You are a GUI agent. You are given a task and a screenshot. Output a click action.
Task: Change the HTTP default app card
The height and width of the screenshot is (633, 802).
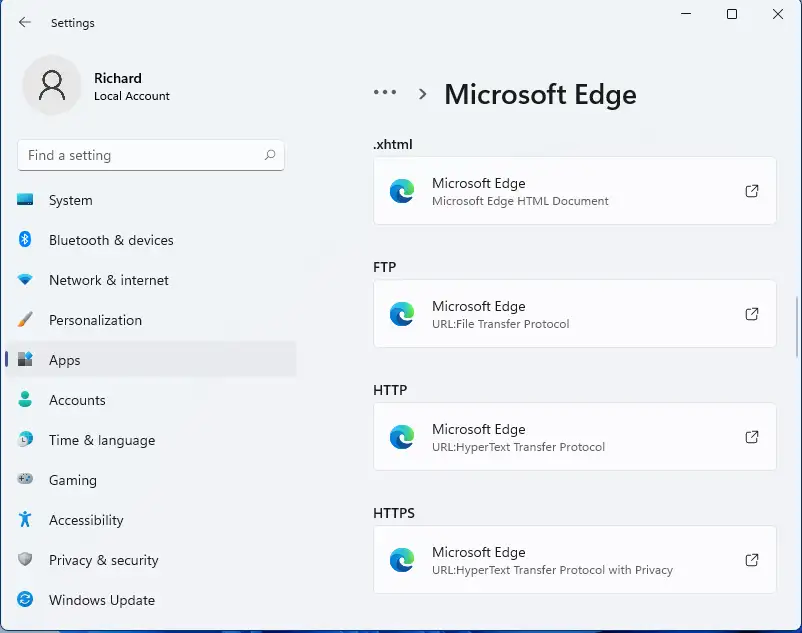(x=575, y=437)
